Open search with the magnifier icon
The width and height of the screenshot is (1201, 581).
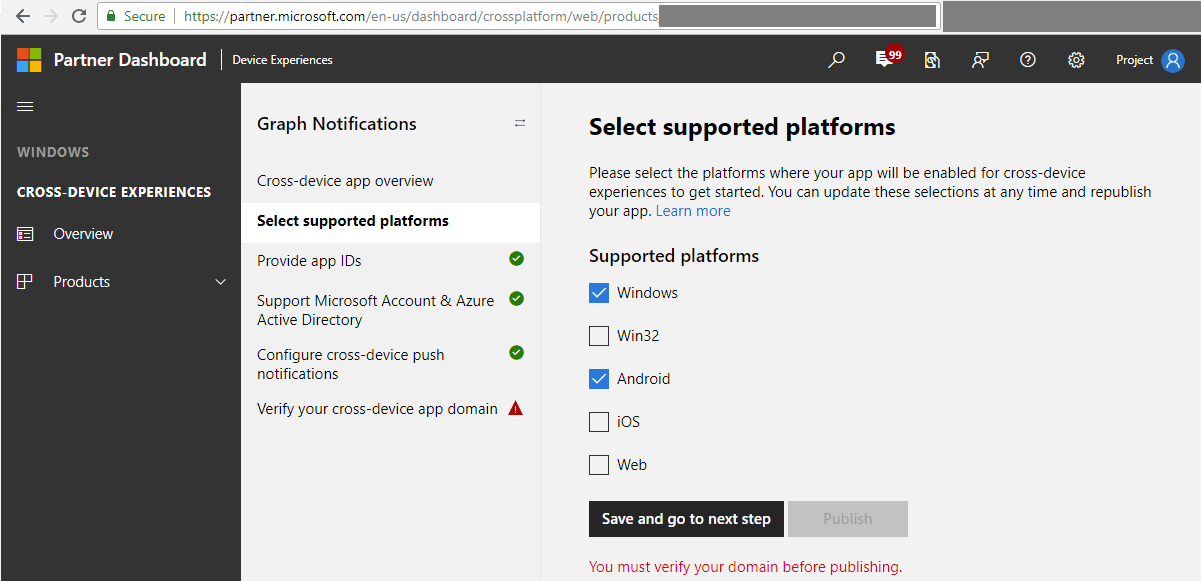(x=836, y=60)
